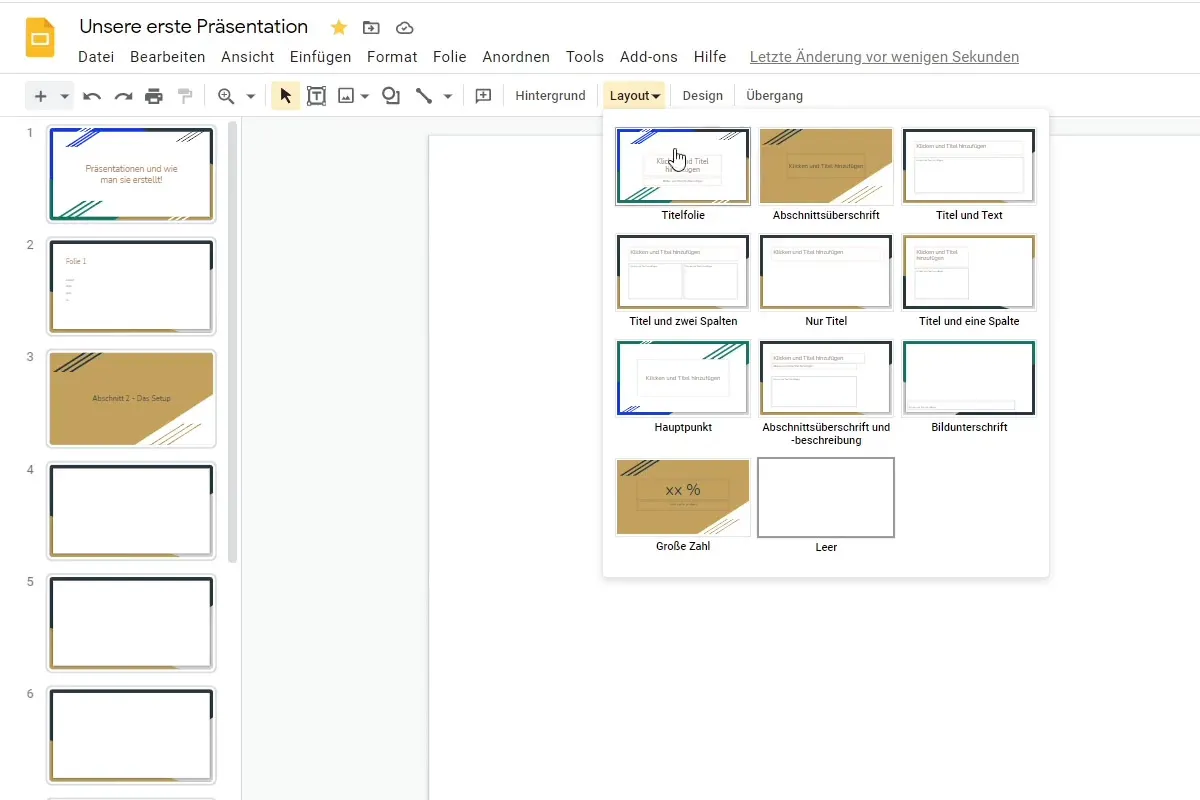Choose the Titel und eine Spalte layout
Image resolution: width=1200 pixels, height=800 pixels.
969,272
